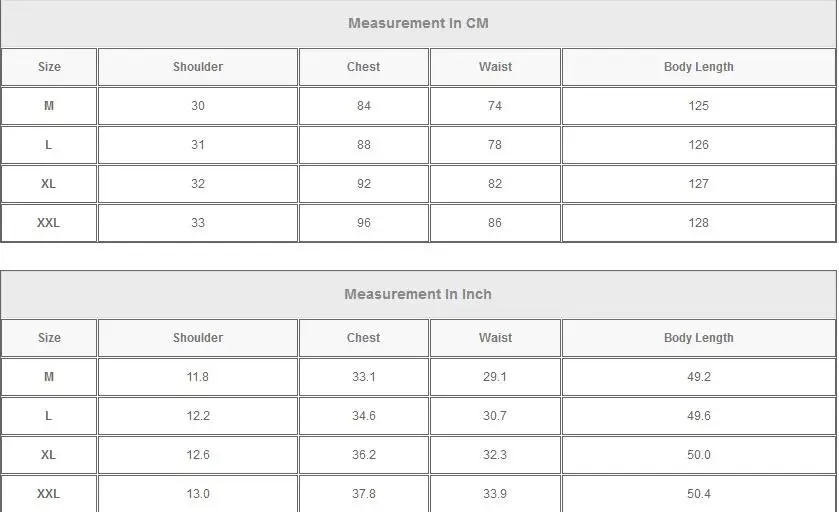Select the Body Length header in the Inch table

coord(698,338)
